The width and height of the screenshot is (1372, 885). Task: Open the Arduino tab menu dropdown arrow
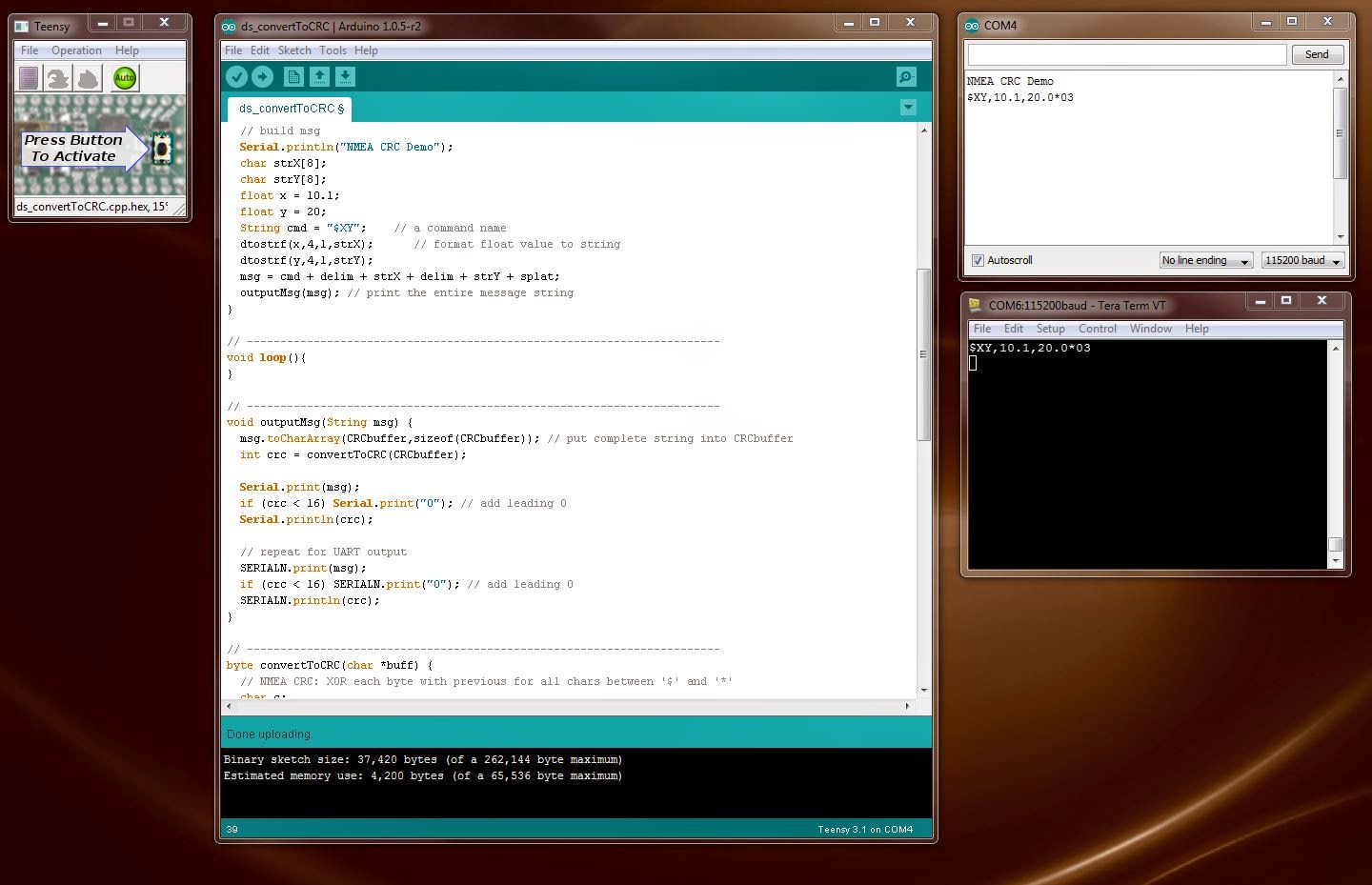tap(908, 108)
